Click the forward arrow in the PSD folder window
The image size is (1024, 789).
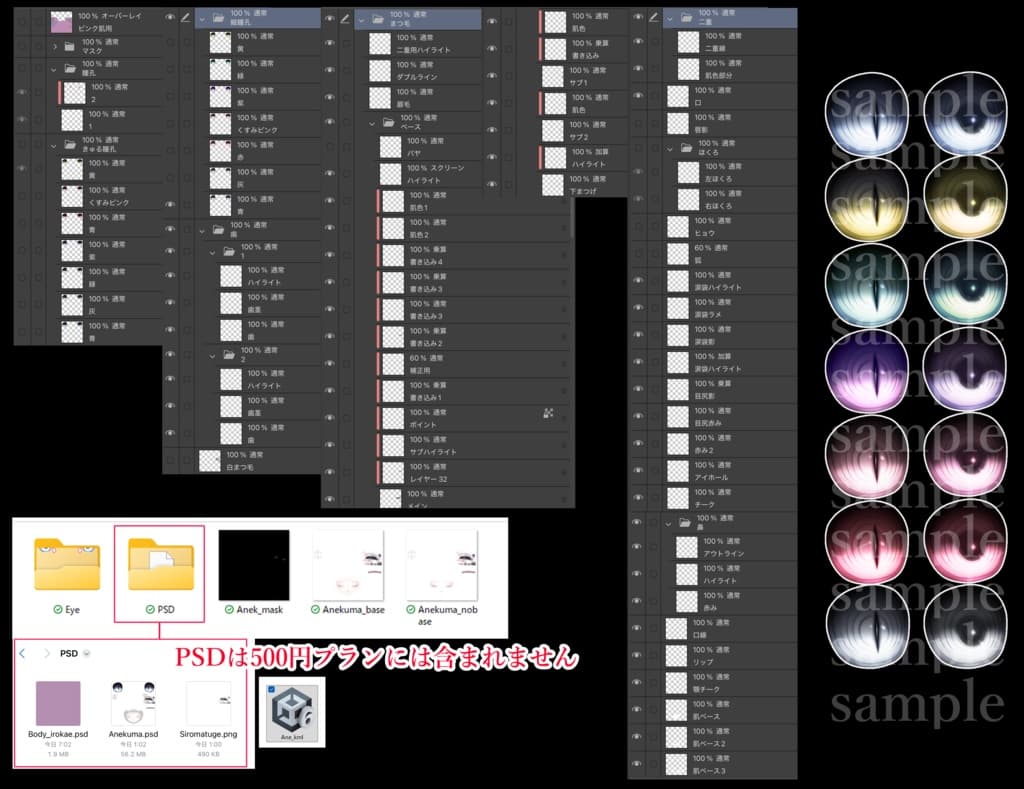point(46,653)
